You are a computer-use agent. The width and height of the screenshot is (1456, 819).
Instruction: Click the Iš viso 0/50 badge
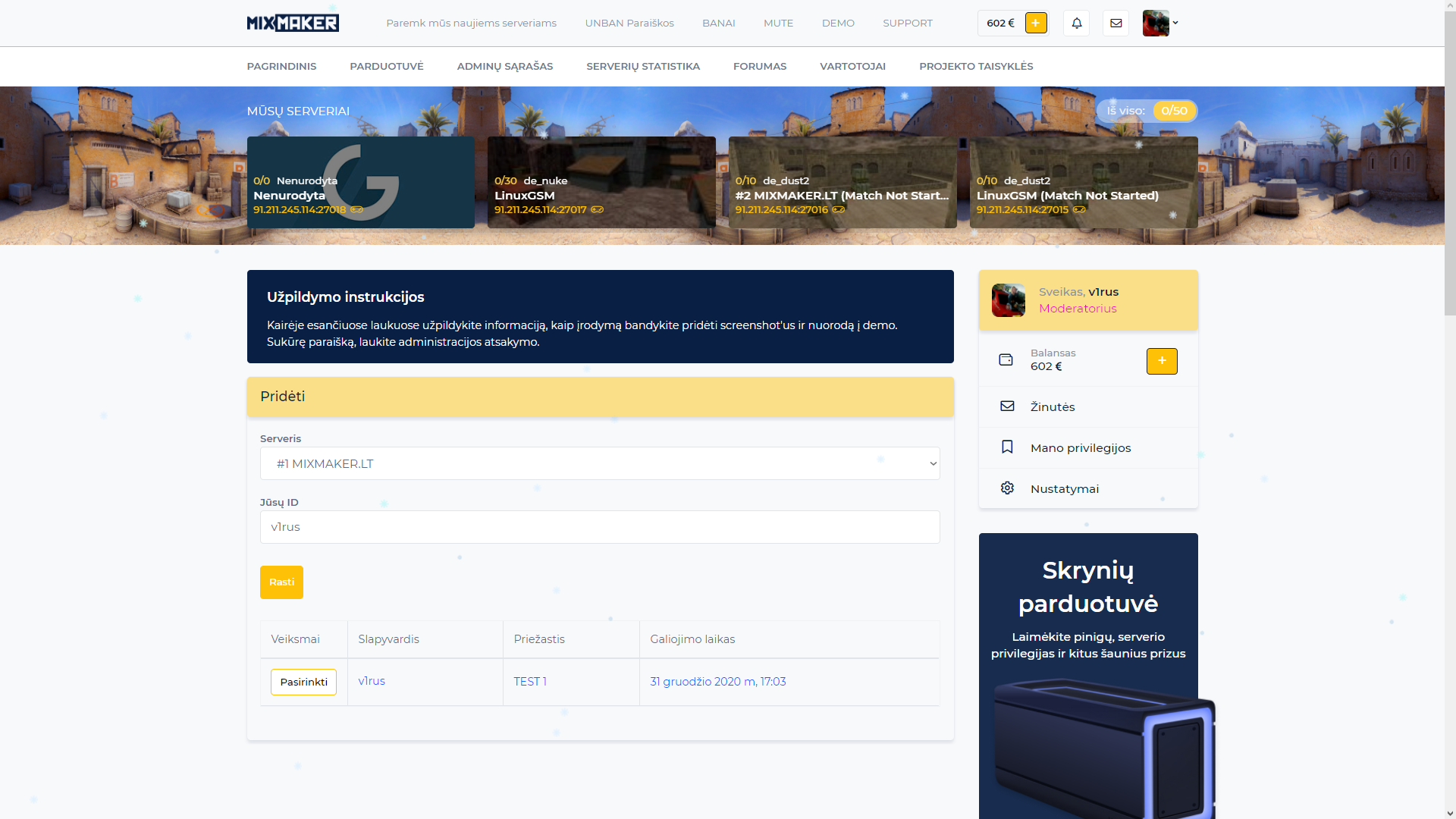coord(1147,111)
